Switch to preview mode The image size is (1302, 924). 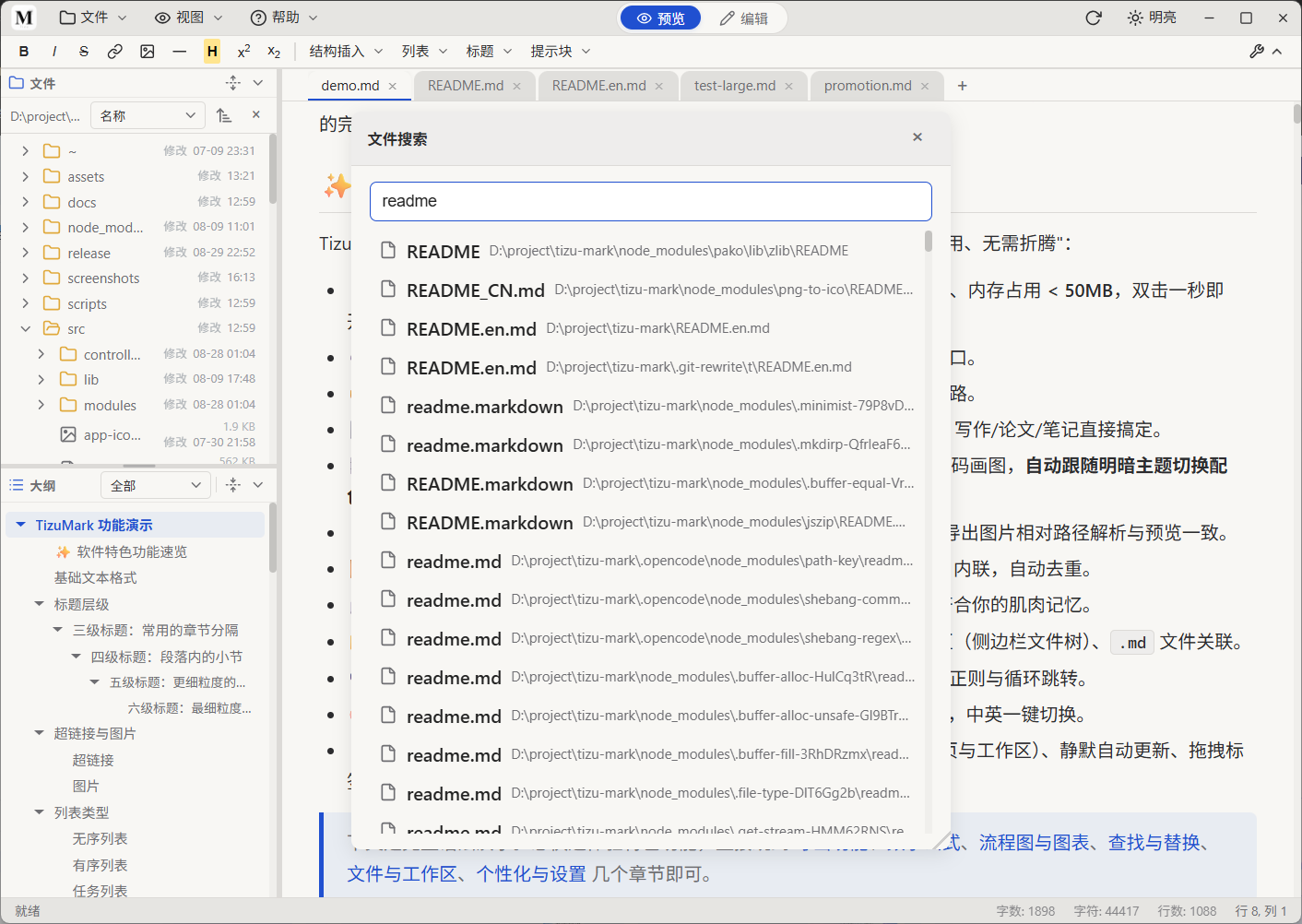[661, 18]
